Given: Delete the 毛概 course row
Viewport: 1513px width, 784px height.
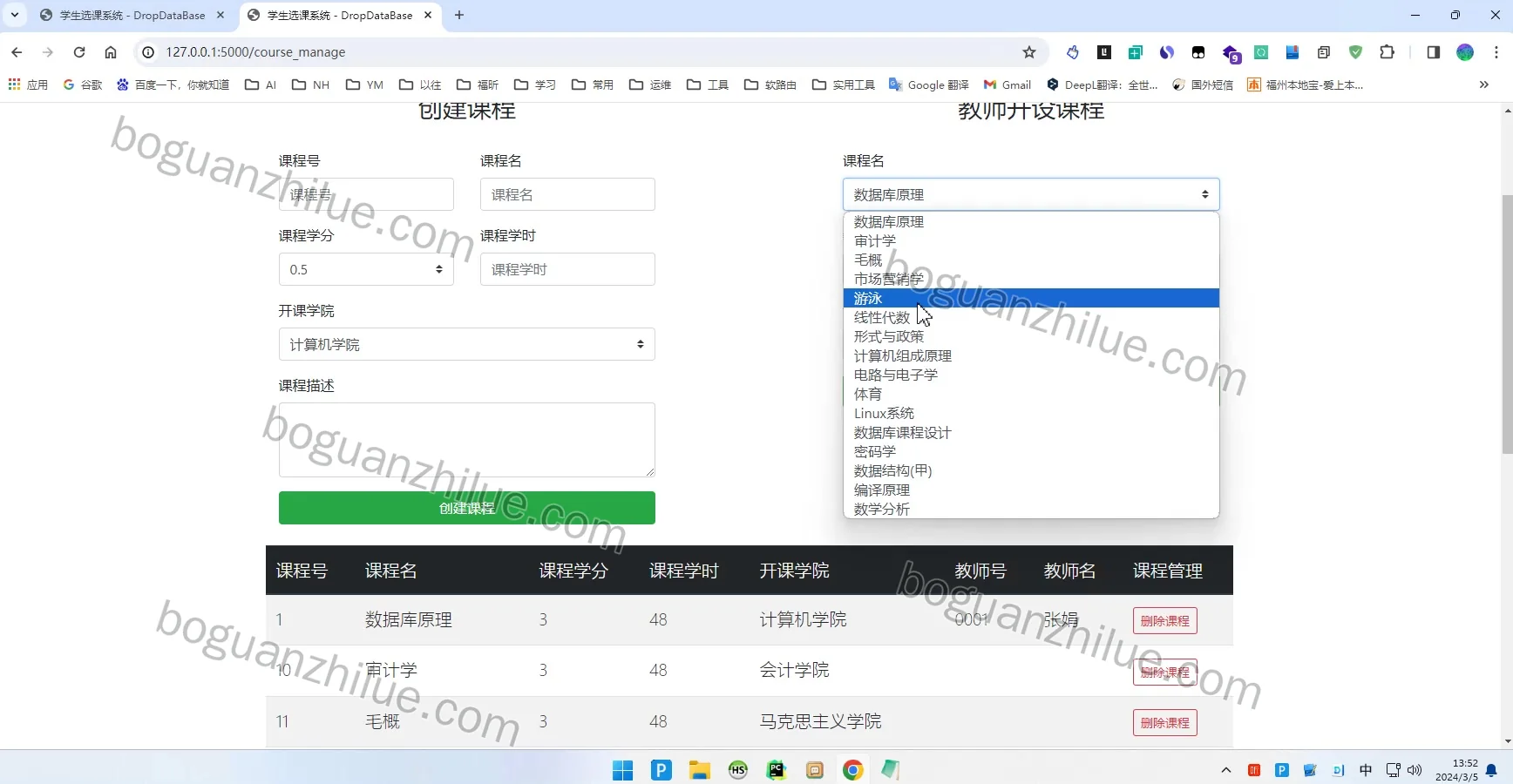Looking at the screenshot, I should coord(1165,723).
